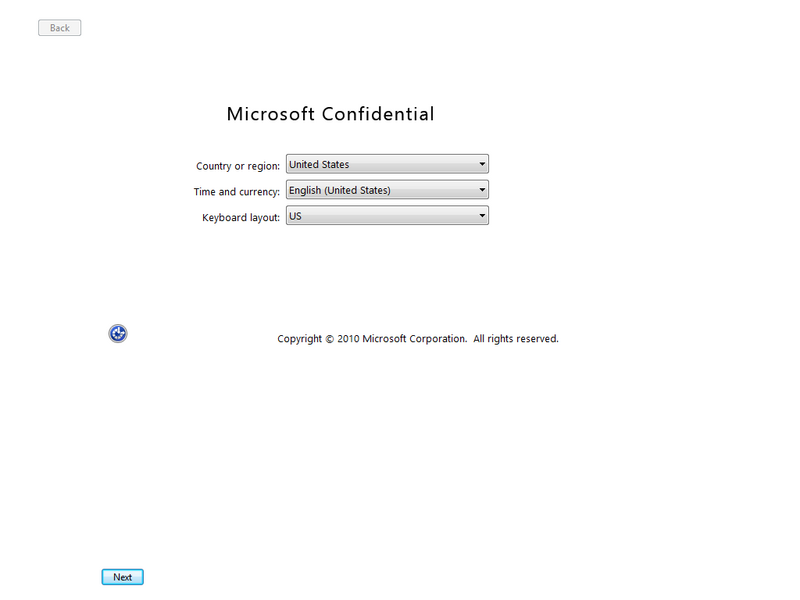Click the Ease of Access icon
The height and width of the screenshot is (600, 800).
click(x=118, y=334)
